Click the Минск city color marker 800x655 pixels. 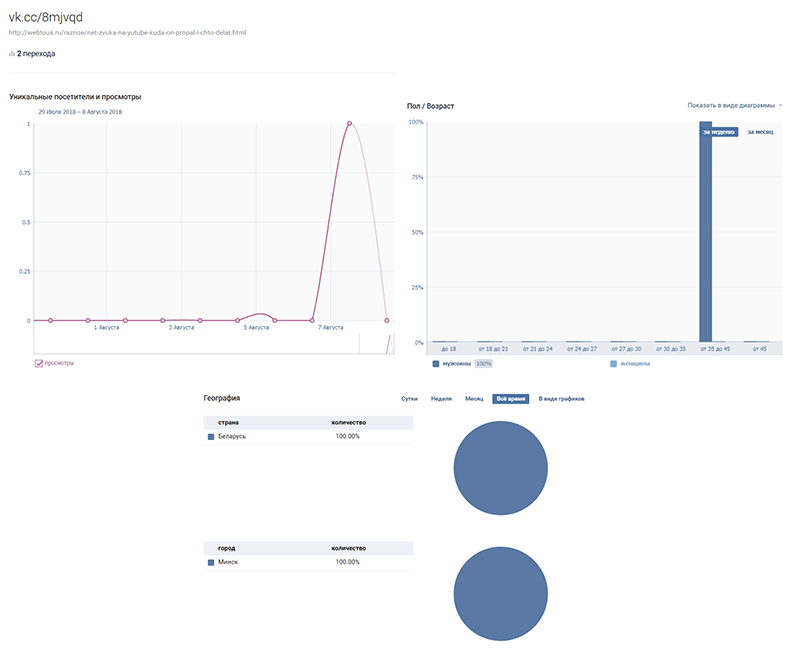click(211, 562)
